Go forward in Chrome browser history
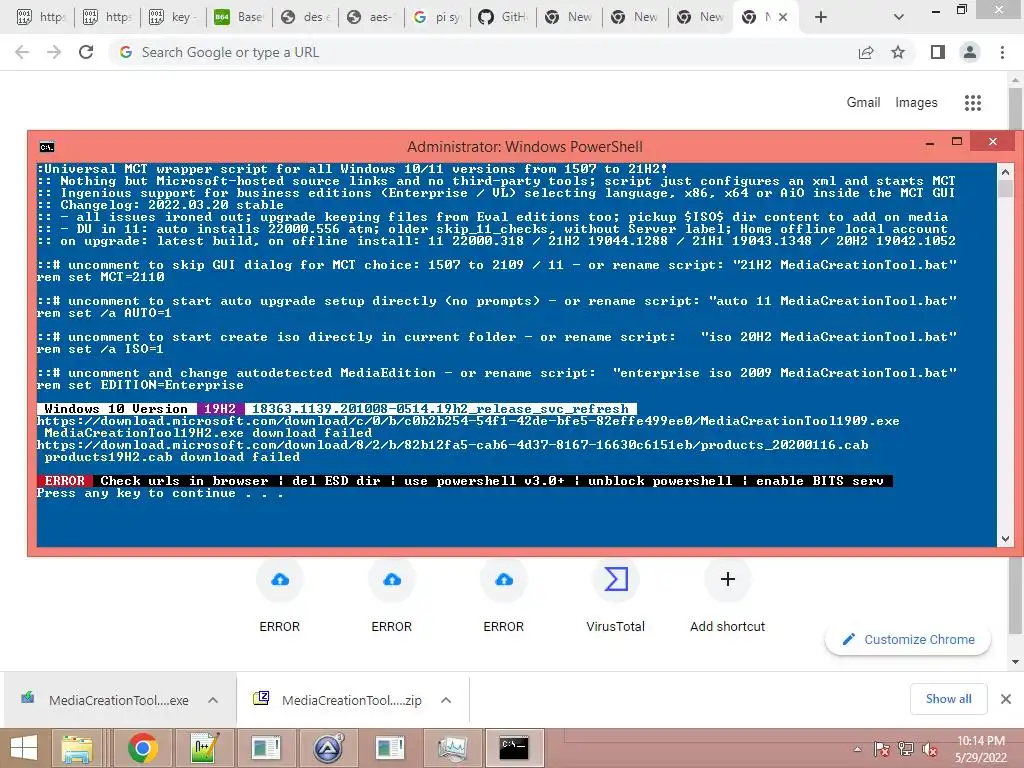This screenshot has width=1024, height=768. (x=54, y=52)
